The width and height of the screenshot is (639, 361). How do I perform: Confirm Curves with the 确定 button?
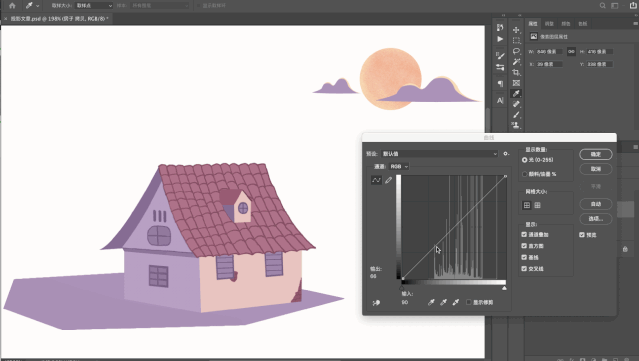[x=596, y=154]
